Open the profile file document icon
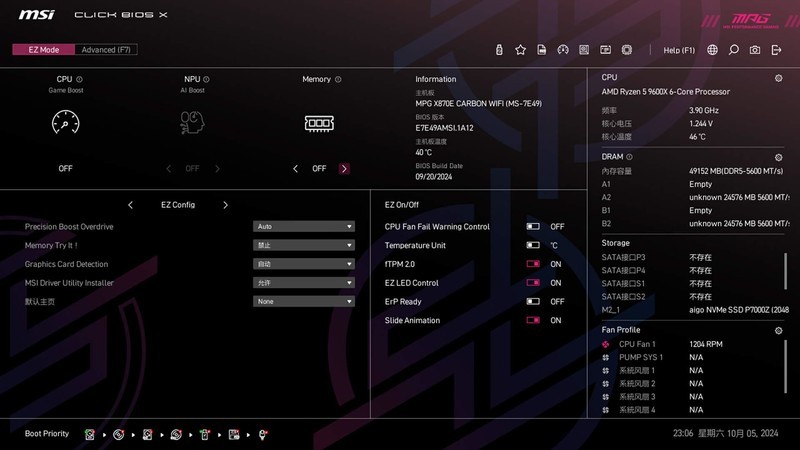The image size is (800, 450). click(x=542, y=49)
